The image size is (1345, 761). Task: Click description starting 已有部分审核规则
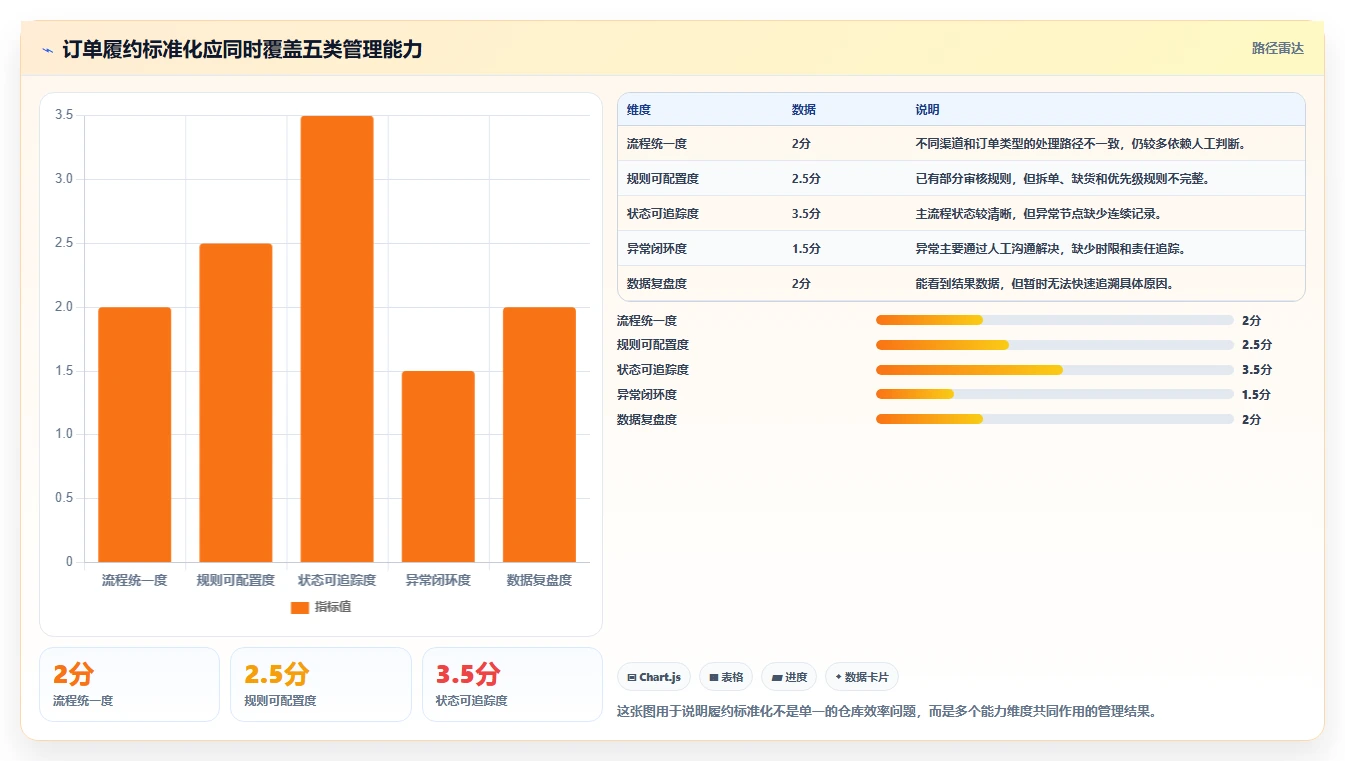(x=1063, y=179)
